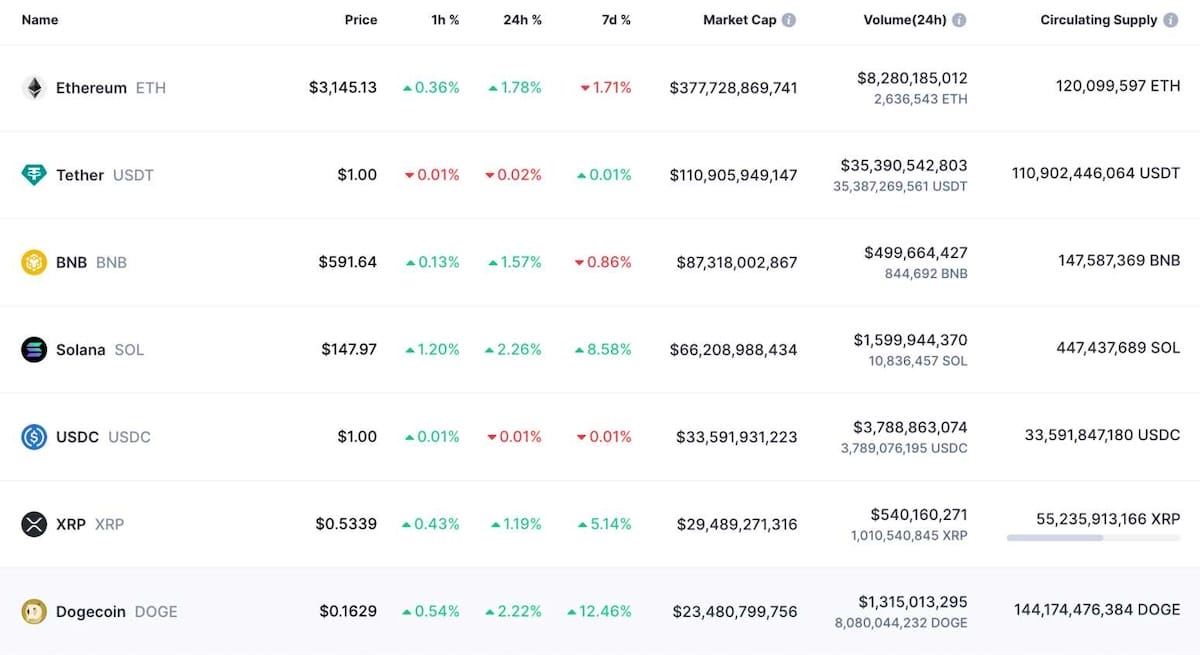Click the XRP coin logo icon
The width and height of the screenshot is (1200, 655).
coord(34,524)
